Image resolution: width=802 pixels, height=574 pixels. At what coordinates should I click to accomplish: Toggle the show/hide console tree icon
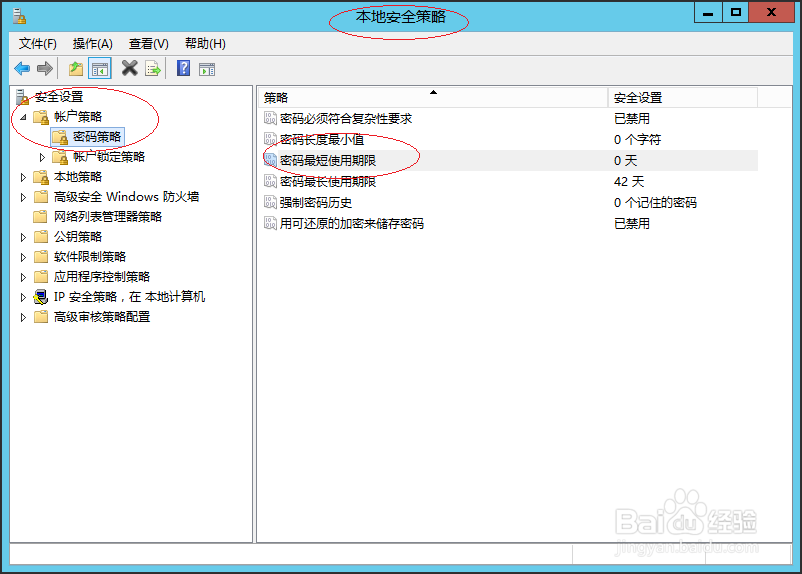[100, 68]
